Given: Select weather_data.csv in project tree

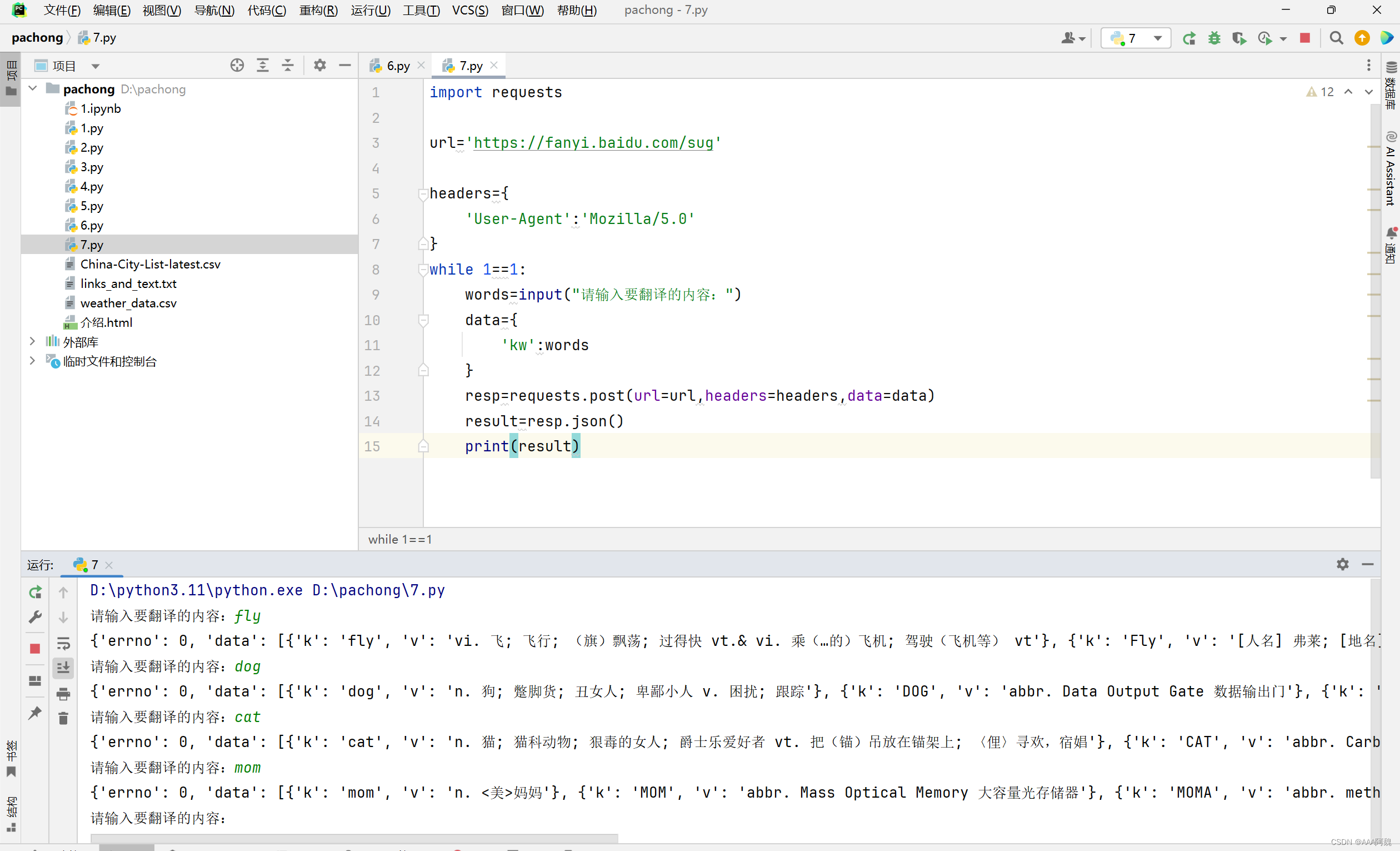Looking at the screenshot, I should (128, 303).
